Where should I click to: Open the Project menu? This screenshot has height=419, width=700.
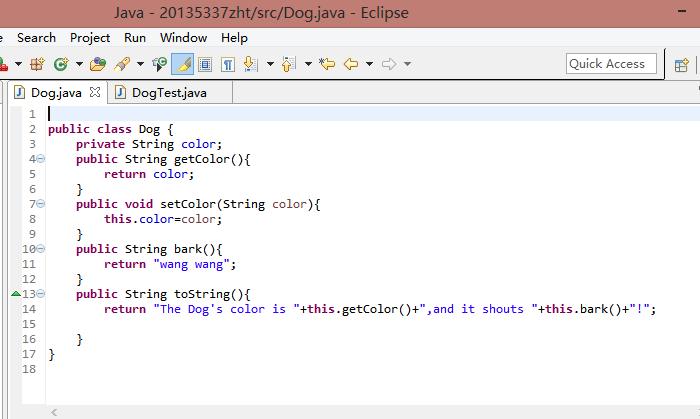point(90,38)
